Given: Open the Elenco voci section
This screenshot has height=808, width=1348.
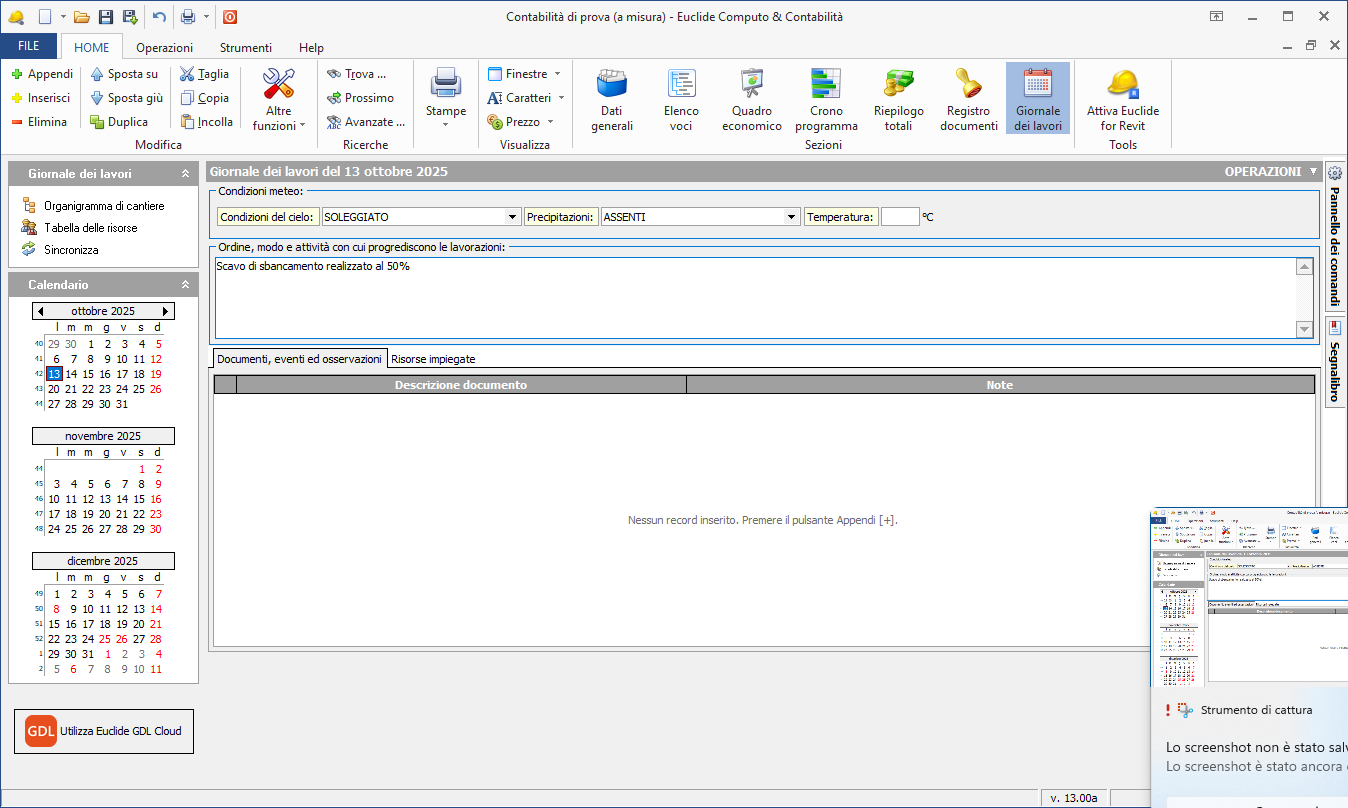Looking at the screenshot, I should [x=681, y=99].
